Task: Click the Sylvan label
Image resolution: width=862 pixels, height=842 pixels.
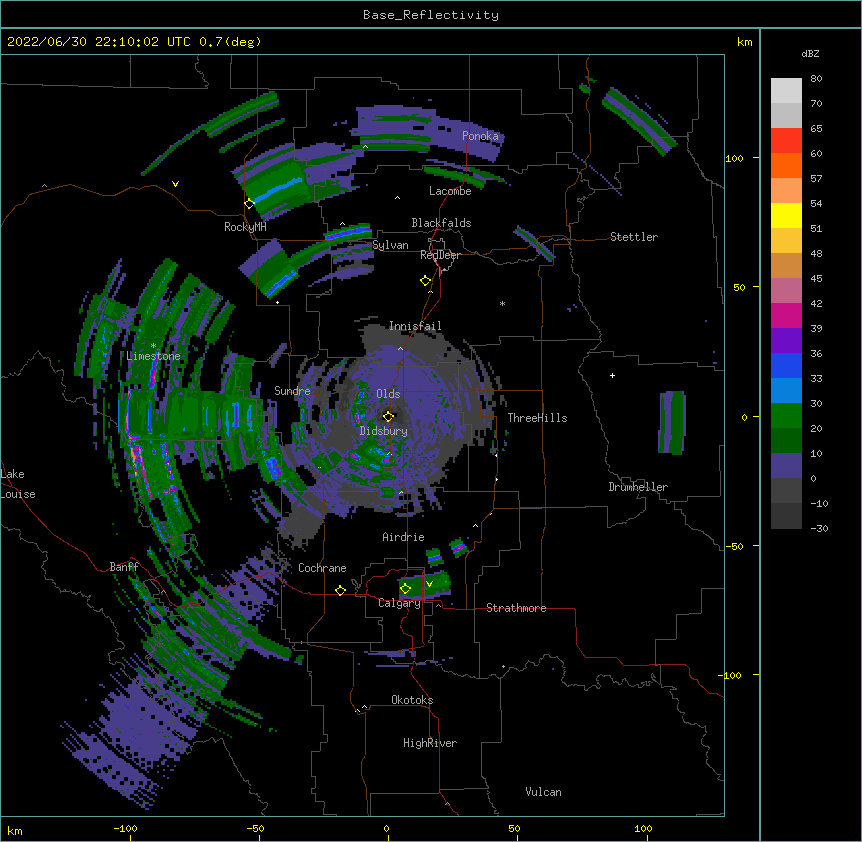Action: tap(390, 245)
